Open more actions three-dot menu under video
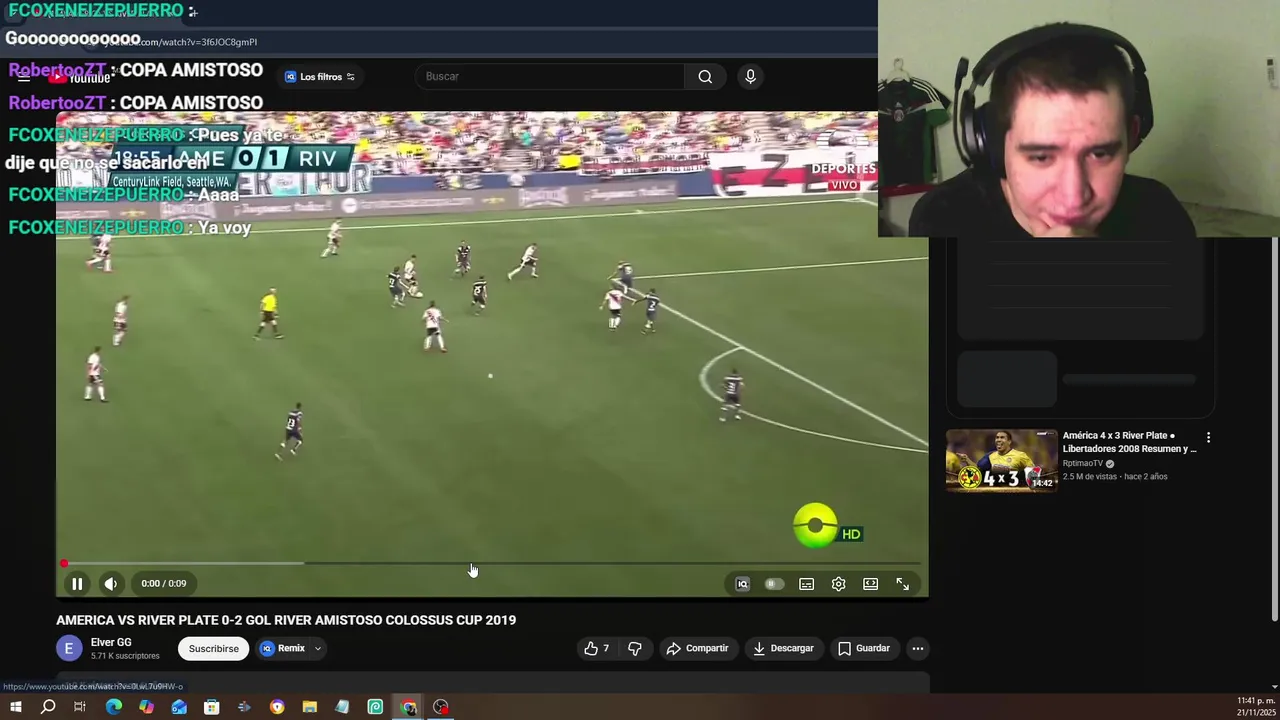 tap(917, 649)
